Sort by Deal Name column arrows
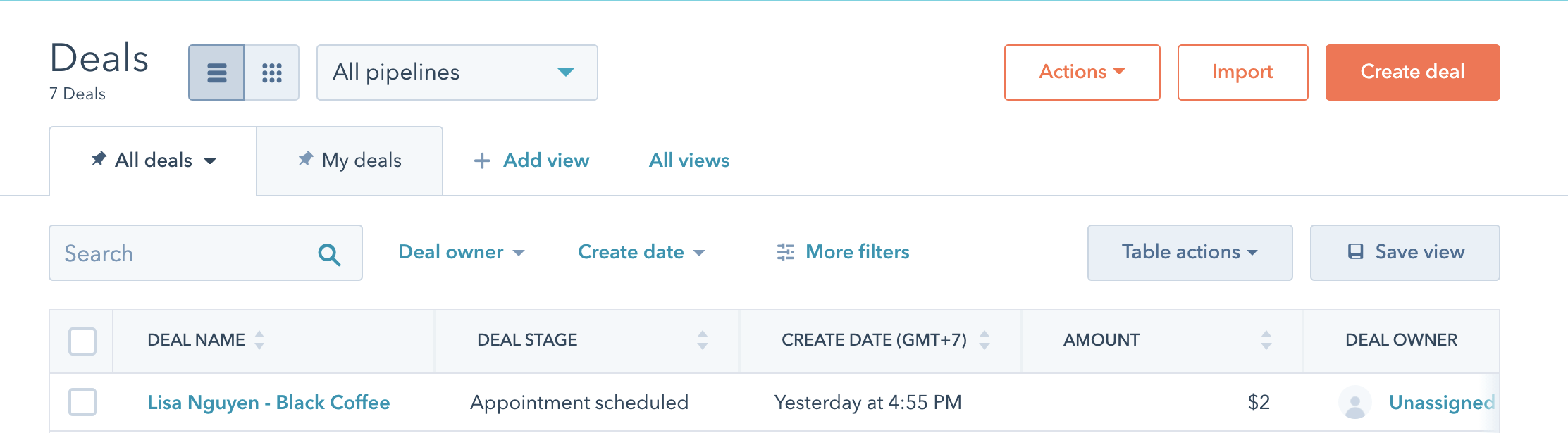1568x433 pixels. click(x=259, y=340)
